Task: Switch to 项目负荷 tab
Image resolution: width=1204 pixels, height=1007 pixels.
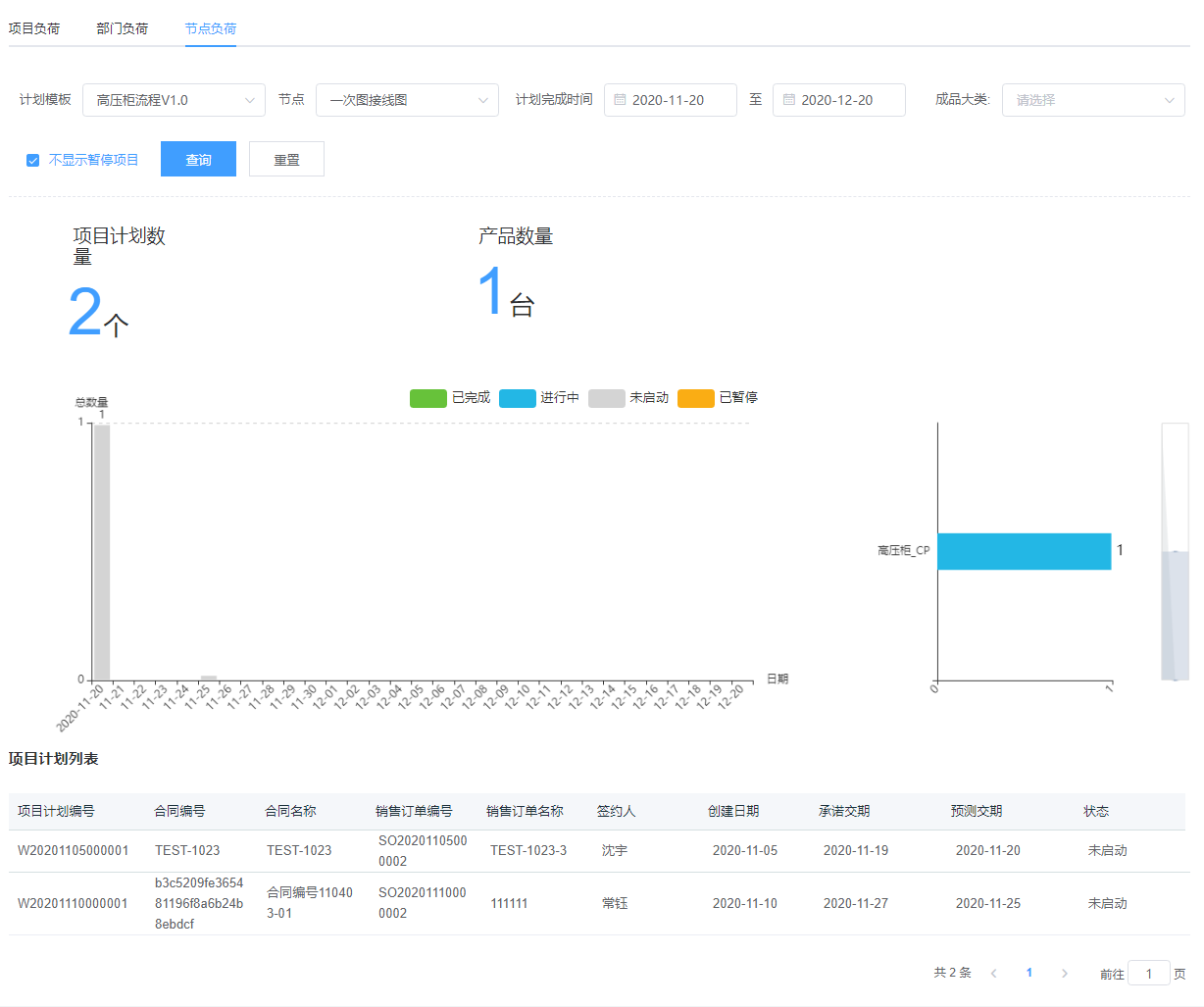Action: click(x=34, y=28)
